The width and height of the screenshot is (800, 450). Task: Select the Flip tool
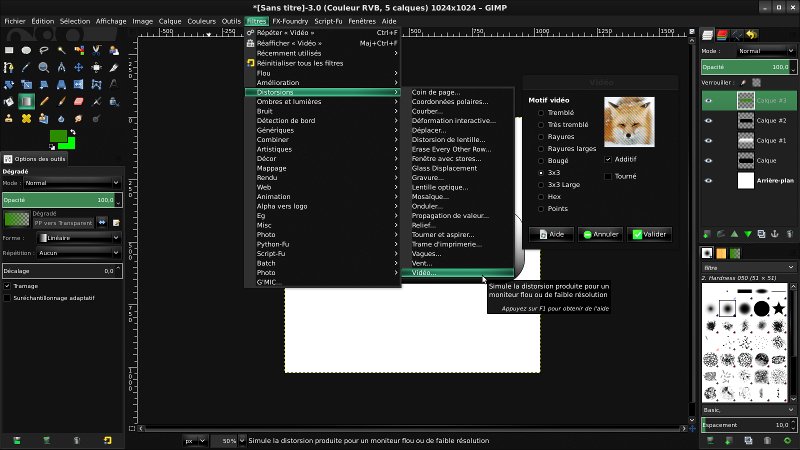coord(79,84)
